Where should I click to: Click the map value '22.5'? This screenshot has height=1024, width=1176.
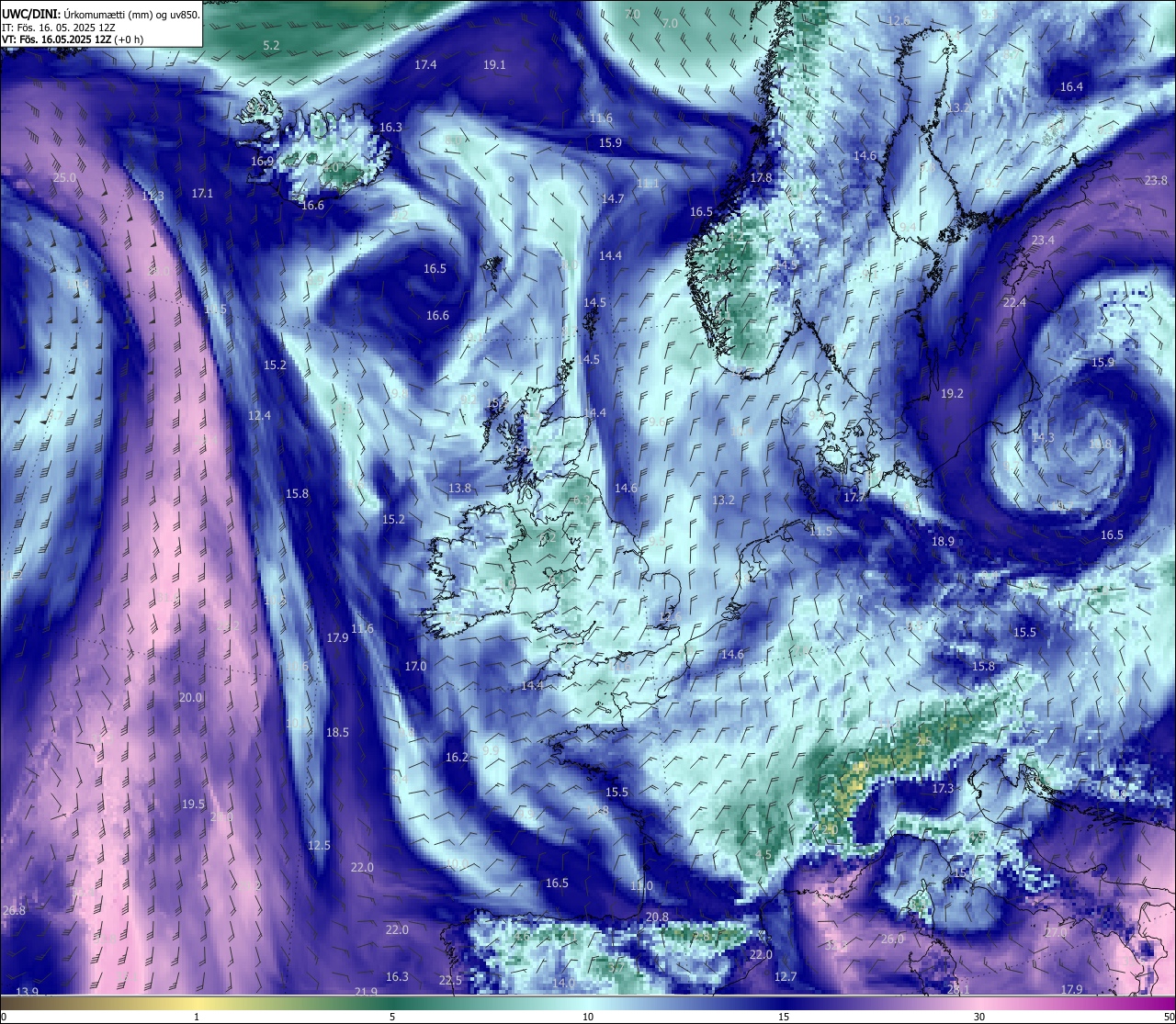tap(450, 981)
